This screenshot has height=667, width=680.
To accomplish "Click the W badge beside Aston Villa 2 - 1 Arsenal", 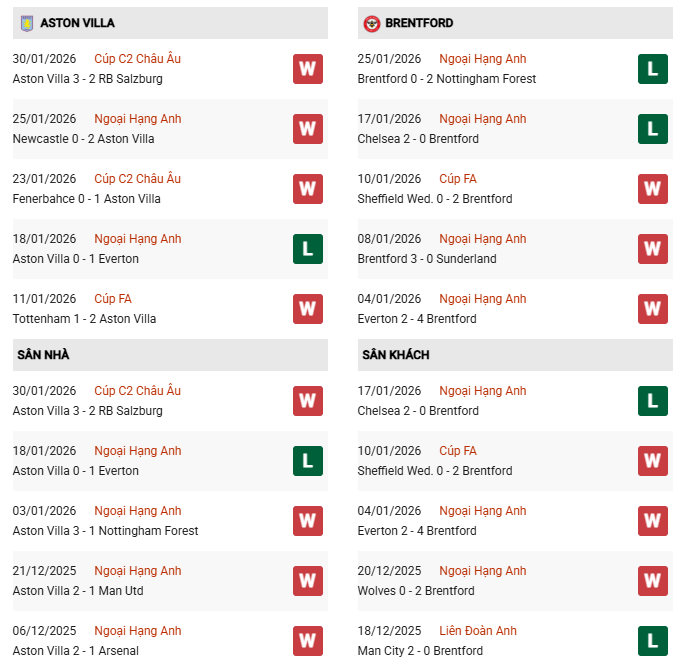I will point(307,641).
